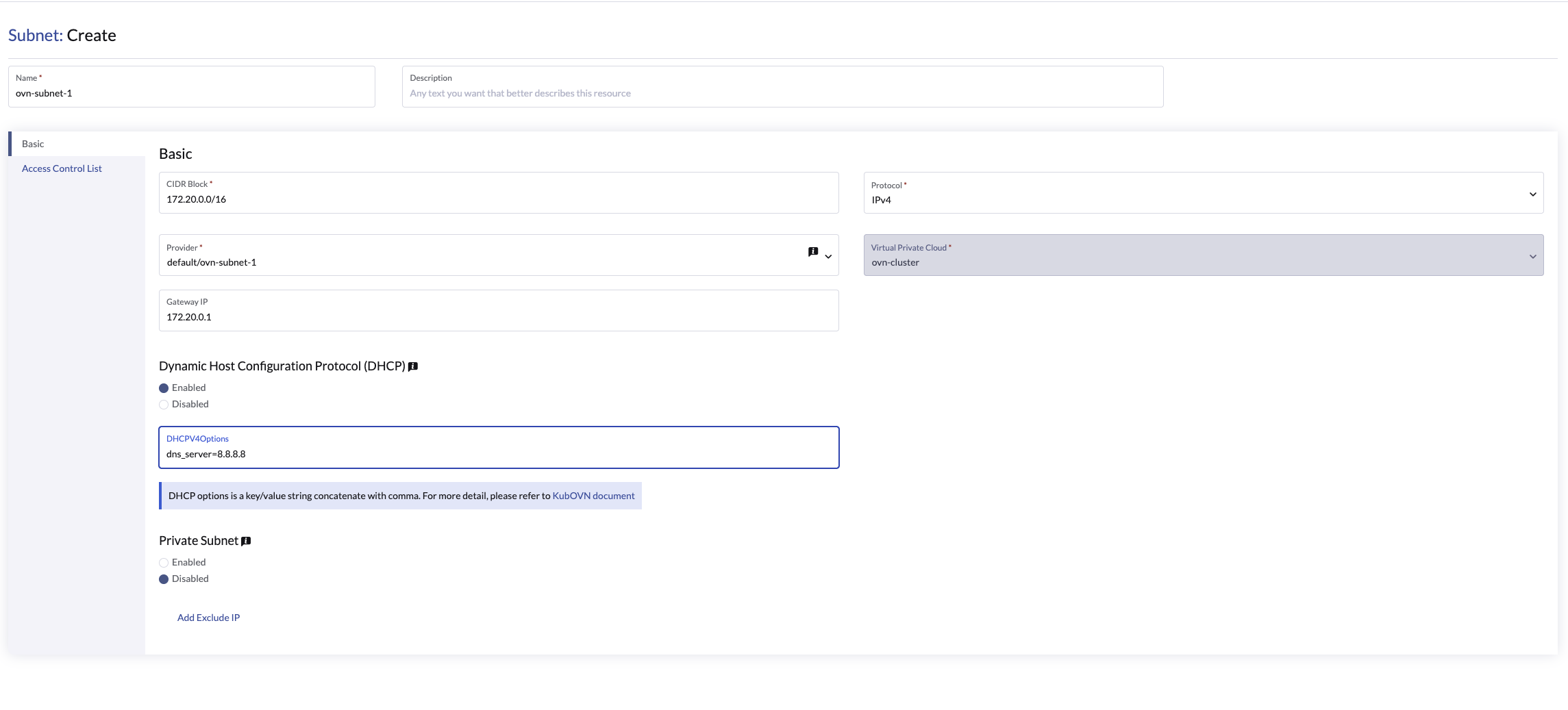This screenshot has height=710, width=1568.
Task: Click into the Name input field
Action: 191,94
